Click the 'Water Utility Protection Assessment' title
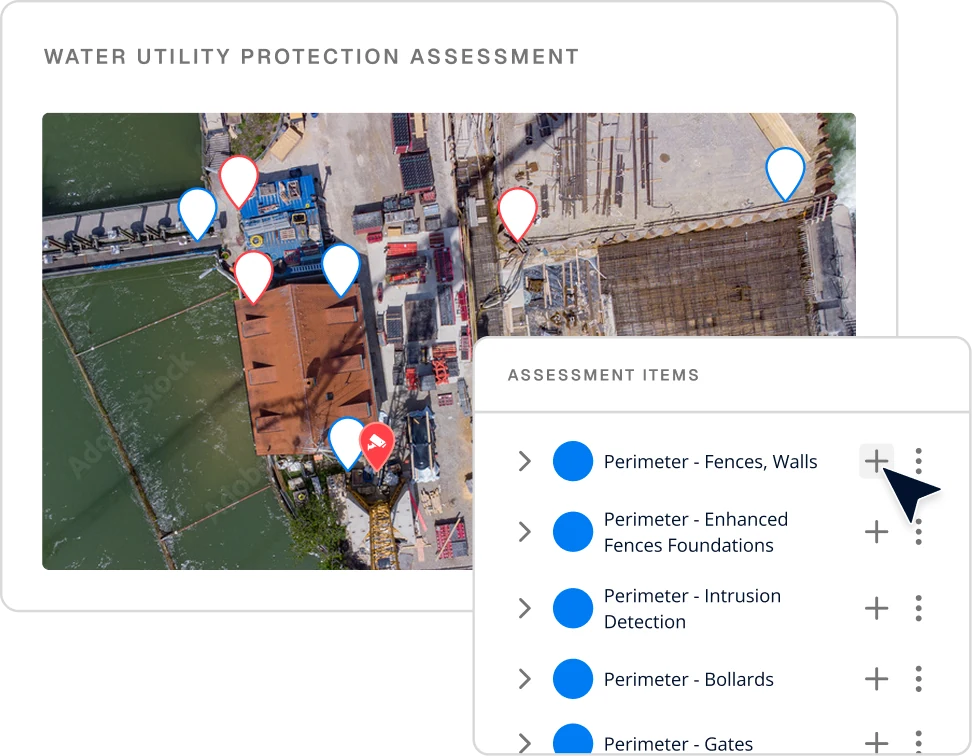Image resolution: width=972 pixels, height=756 pixels. 311,56
